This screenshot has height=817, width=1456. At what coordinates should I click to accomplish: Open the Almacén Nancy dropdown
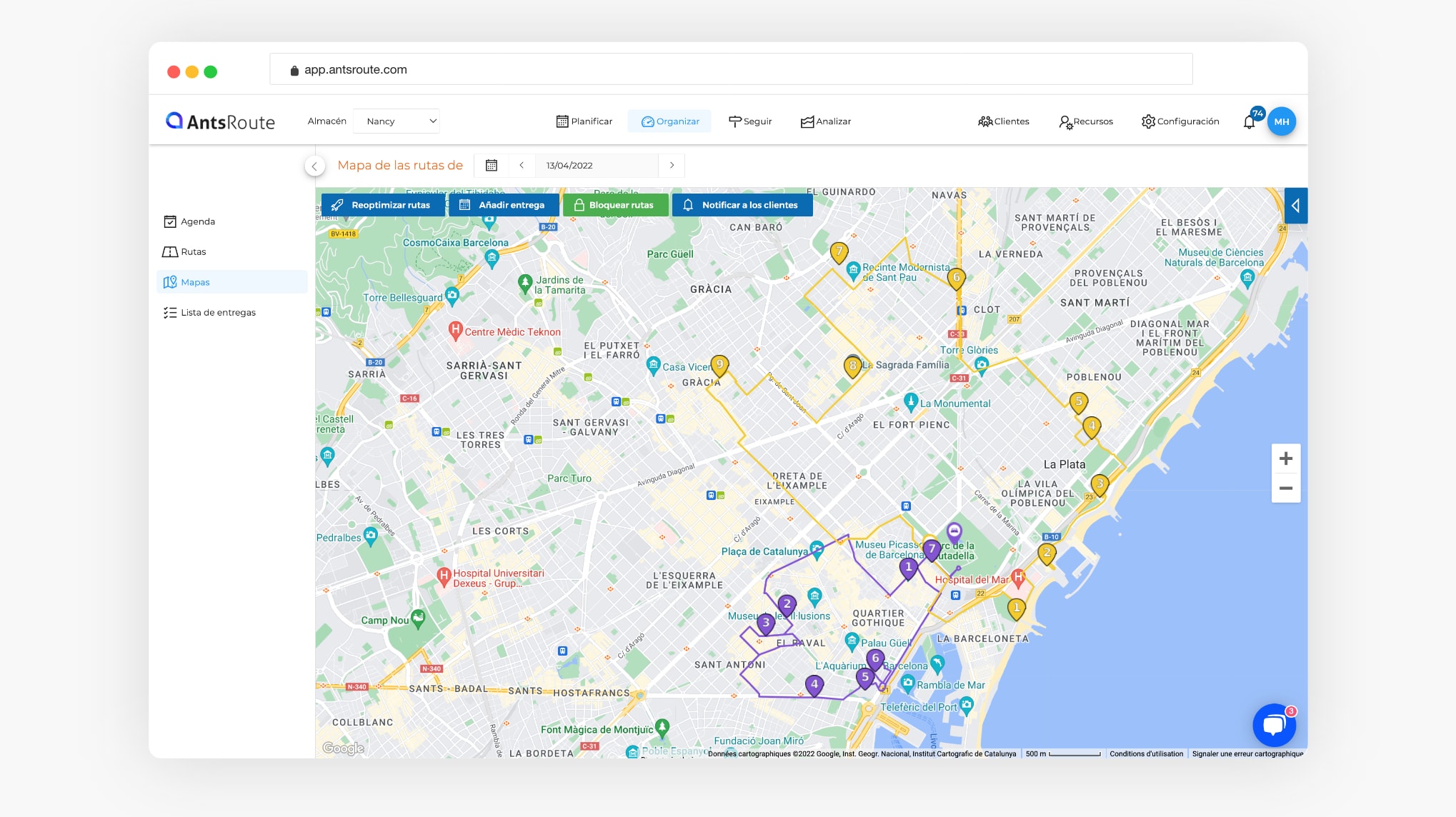point(397,121)
